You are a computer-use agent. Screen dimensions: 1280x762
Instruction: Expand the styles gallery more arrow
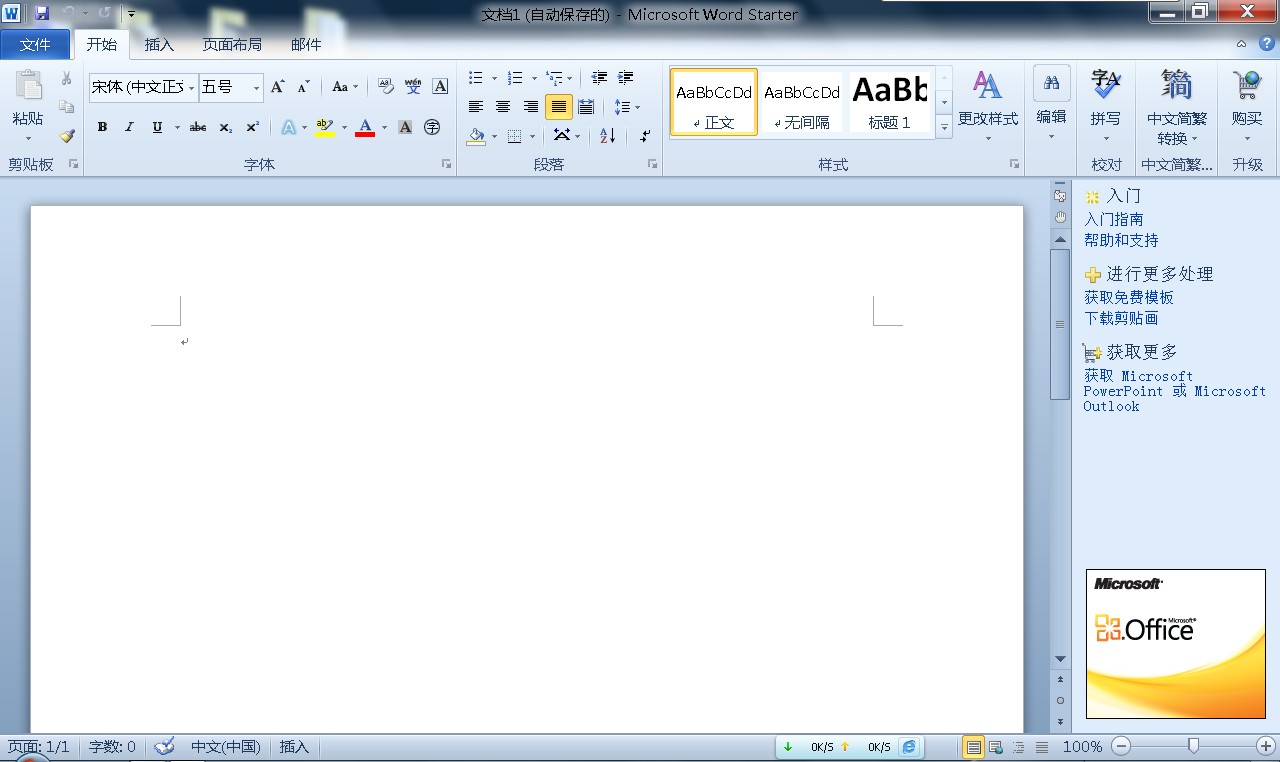coord(944,126)
